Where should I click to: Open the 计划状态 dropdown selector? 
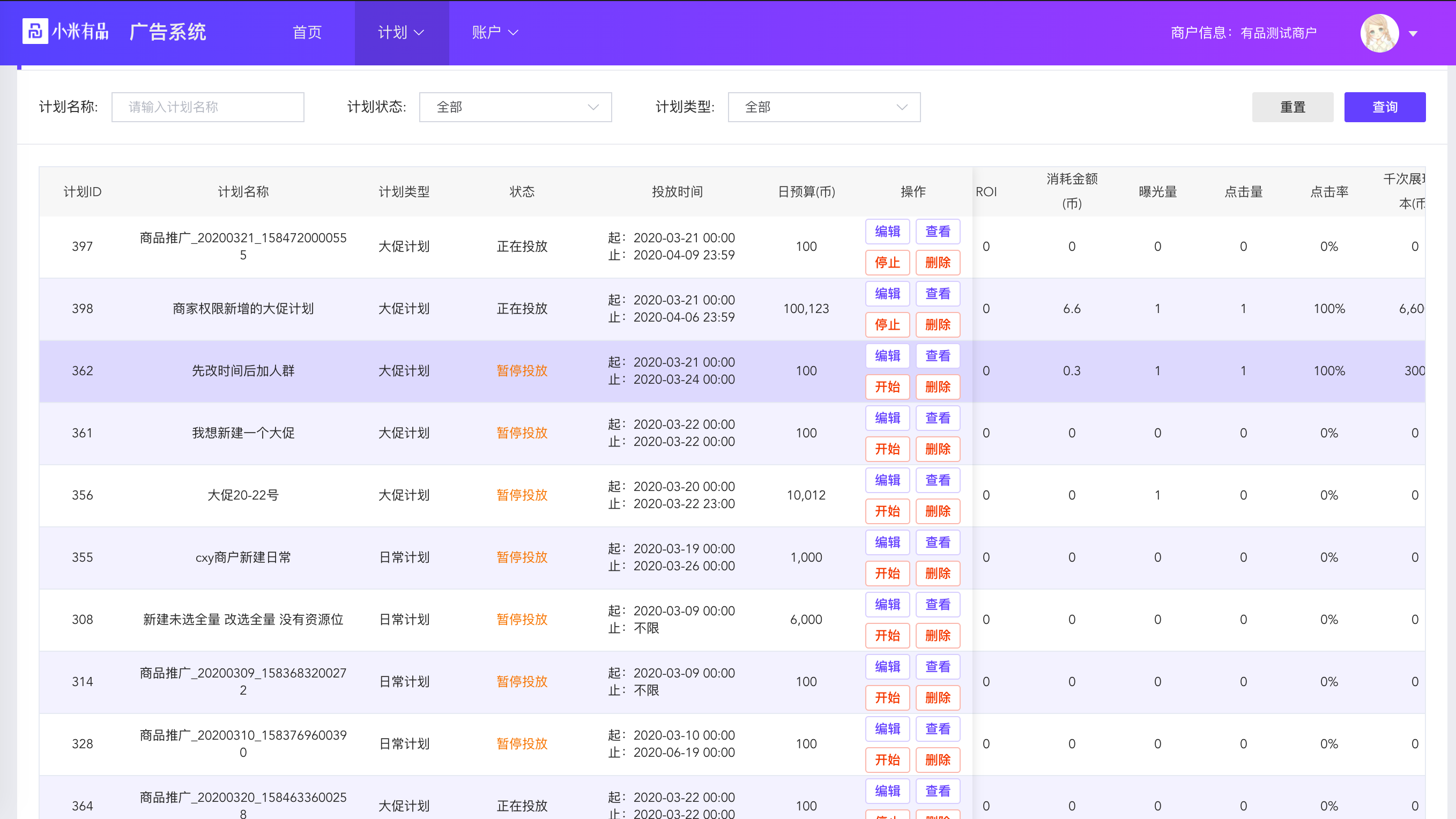515,107
